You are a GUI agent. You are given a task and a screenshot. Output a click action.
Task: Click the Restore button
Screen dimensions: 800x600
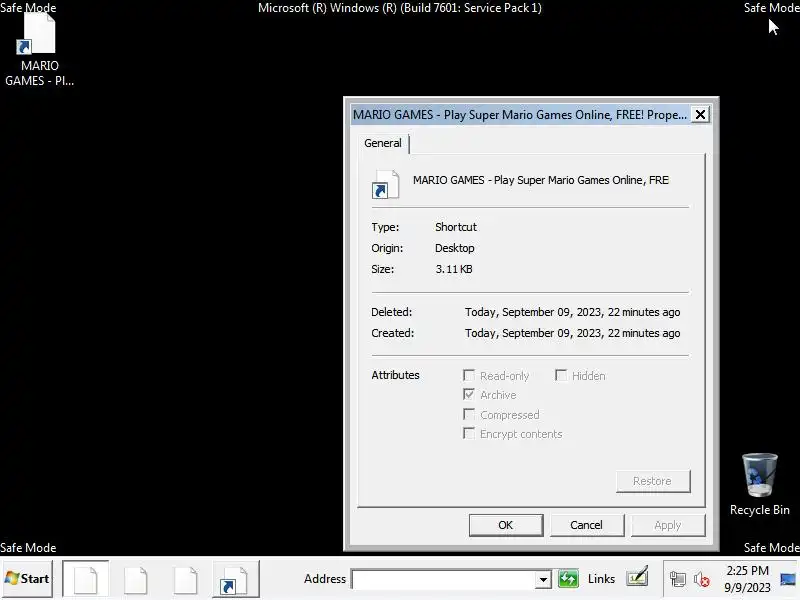click(x=653, y=481)
